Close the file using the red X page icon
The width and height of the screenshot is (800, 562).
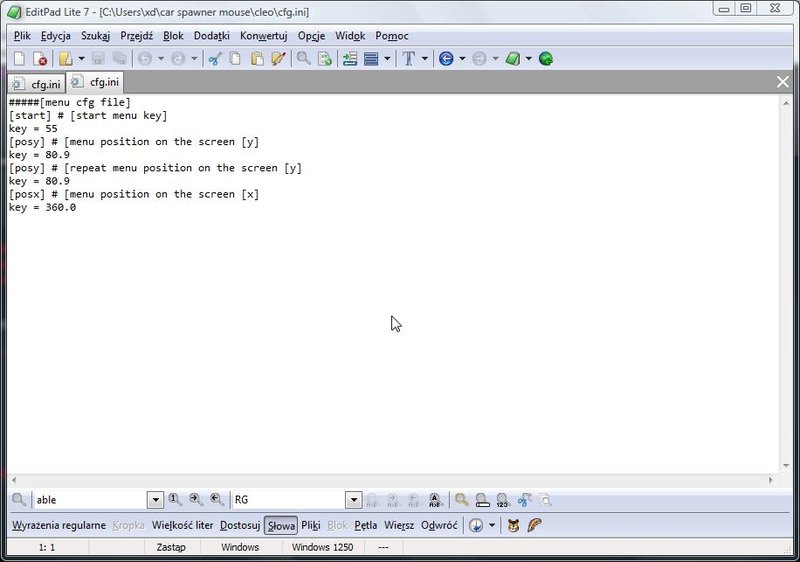pyautogui.click(x=39, y=59)
